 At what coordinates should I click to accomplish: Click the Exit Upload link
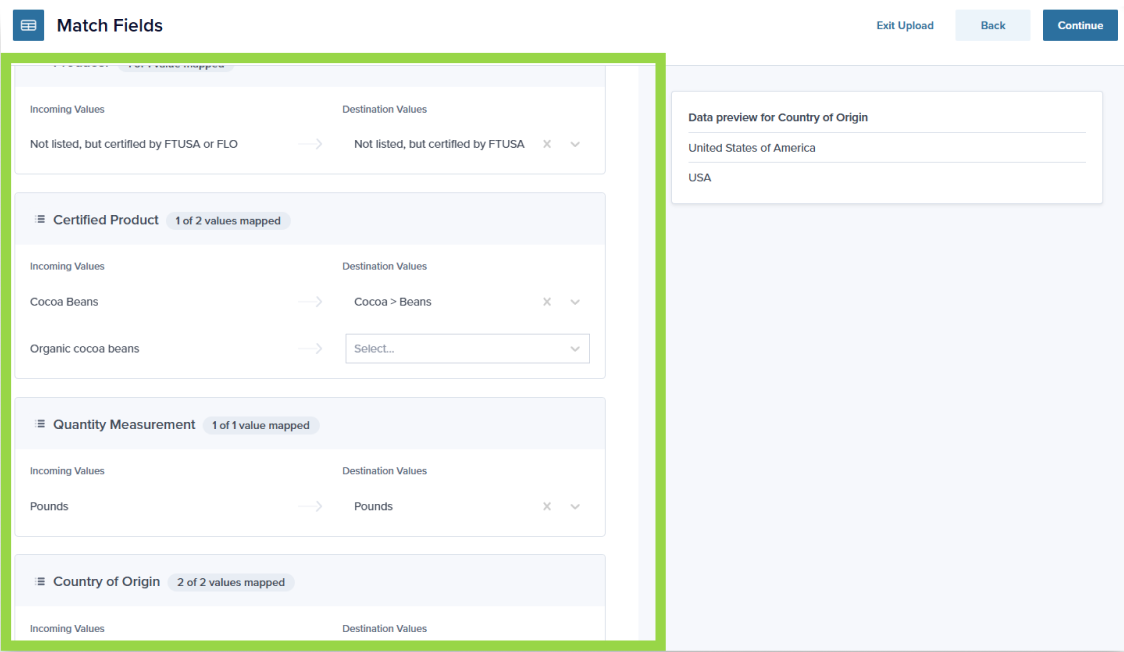pyautogui.click(x=905, y=25)
